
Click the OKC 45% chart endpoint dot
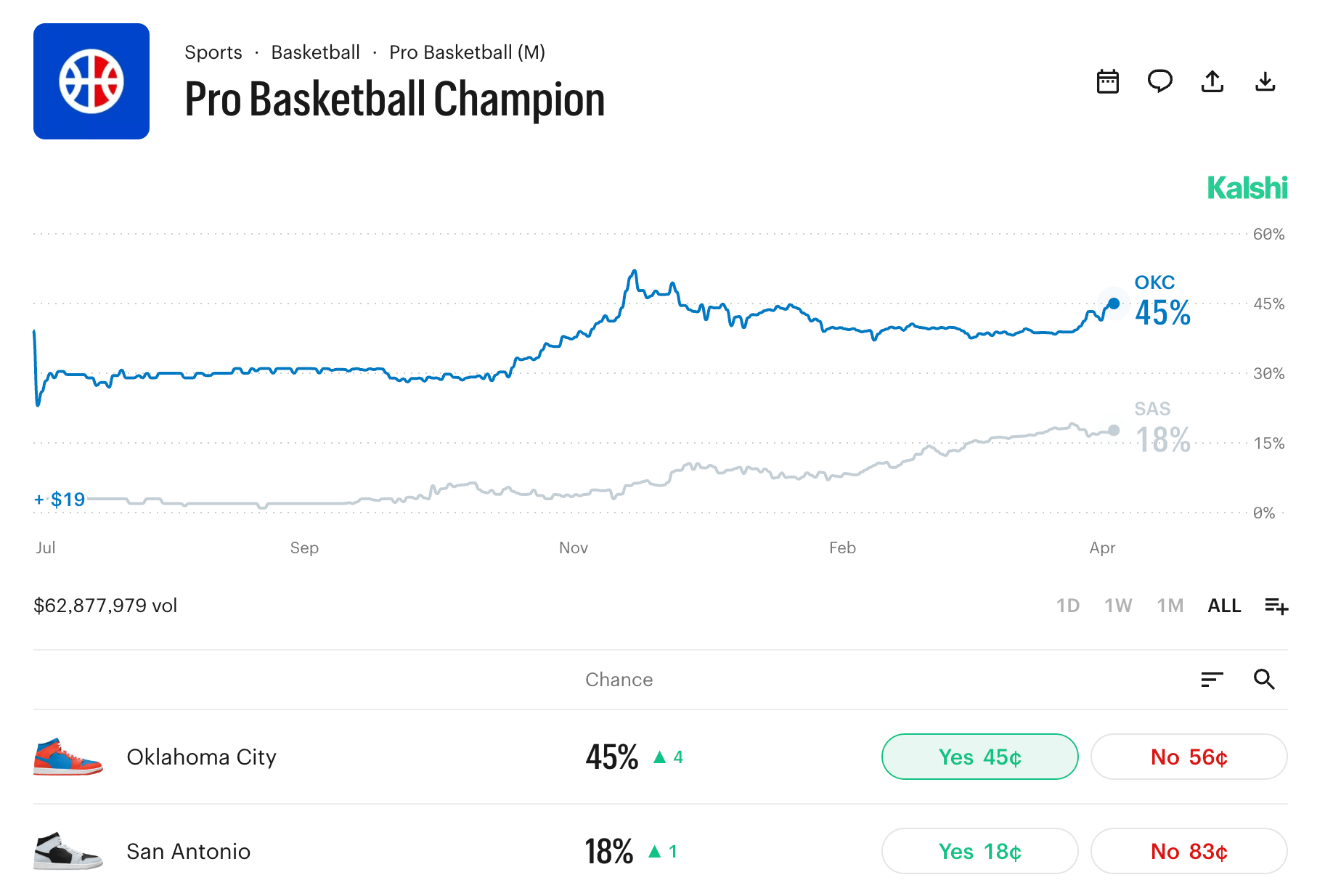(1114, 304)
